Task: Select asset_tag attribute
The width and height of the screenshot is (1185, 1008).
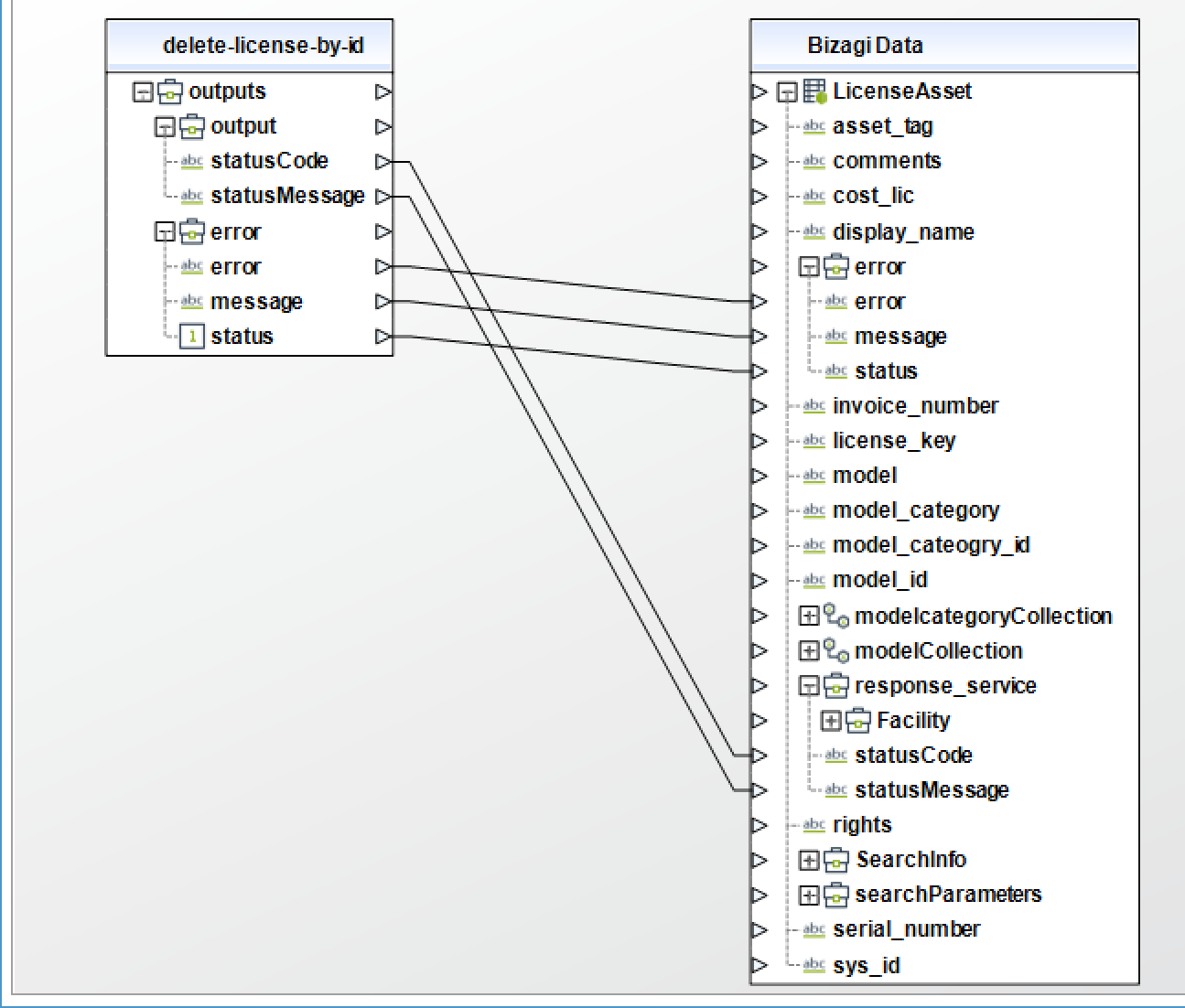Action: coord(883,126)
